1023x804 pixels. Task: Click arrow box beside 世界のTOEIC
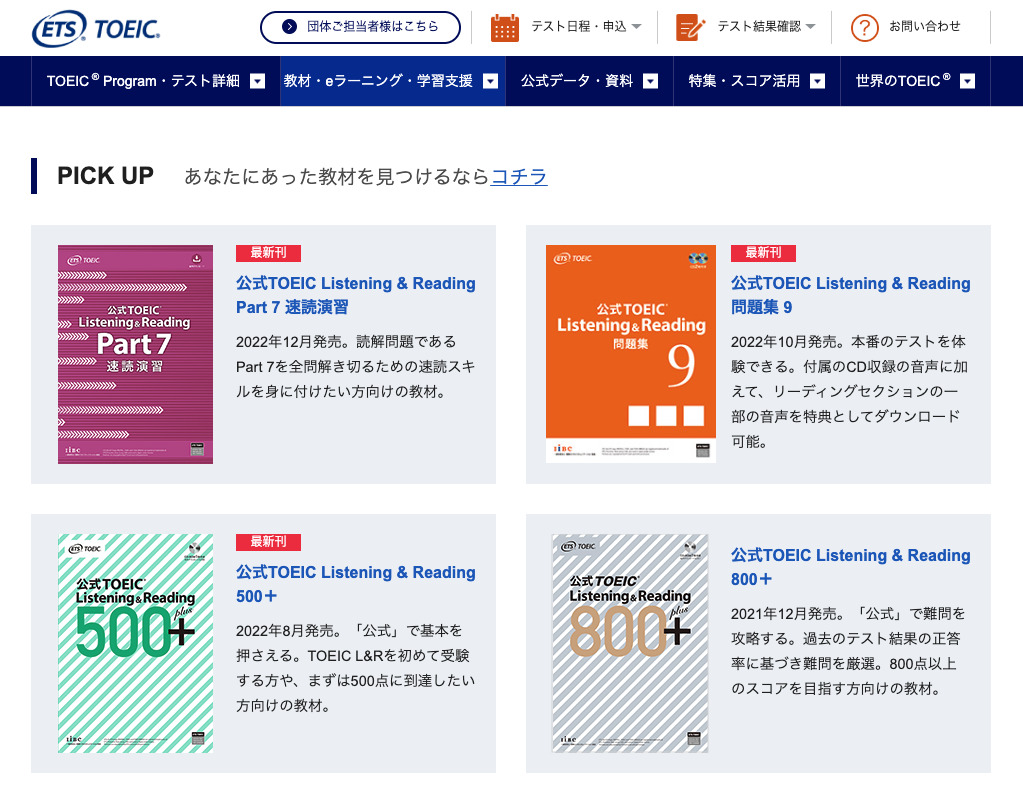[968, 81]
